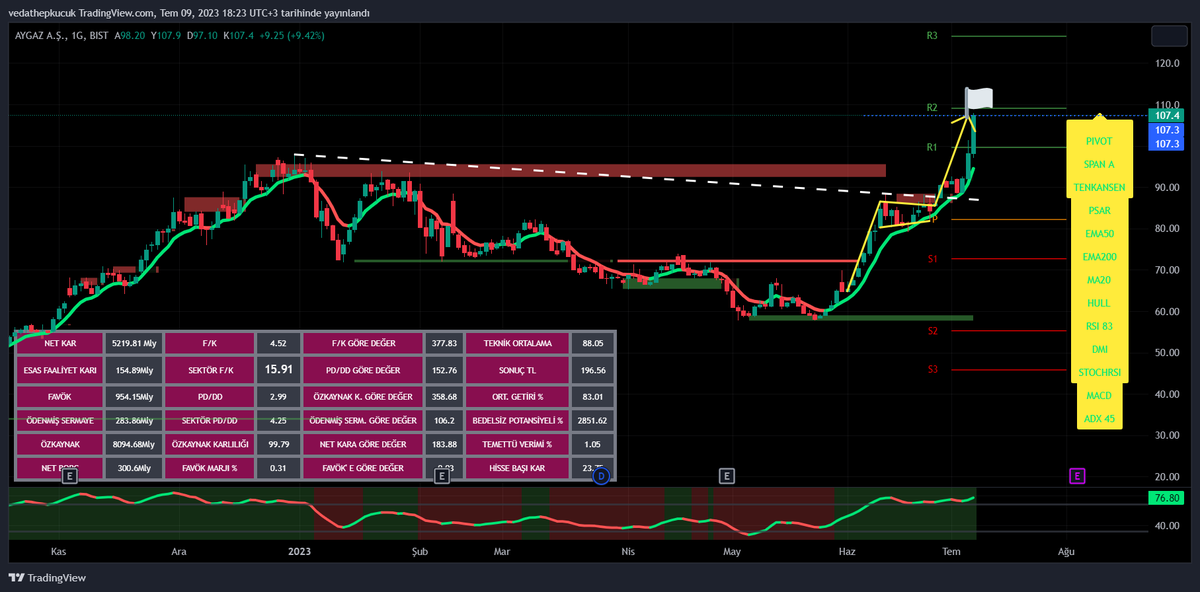Click the NET KAR table cell
This screenshot has height=592, width=1200.
(59, 344)
